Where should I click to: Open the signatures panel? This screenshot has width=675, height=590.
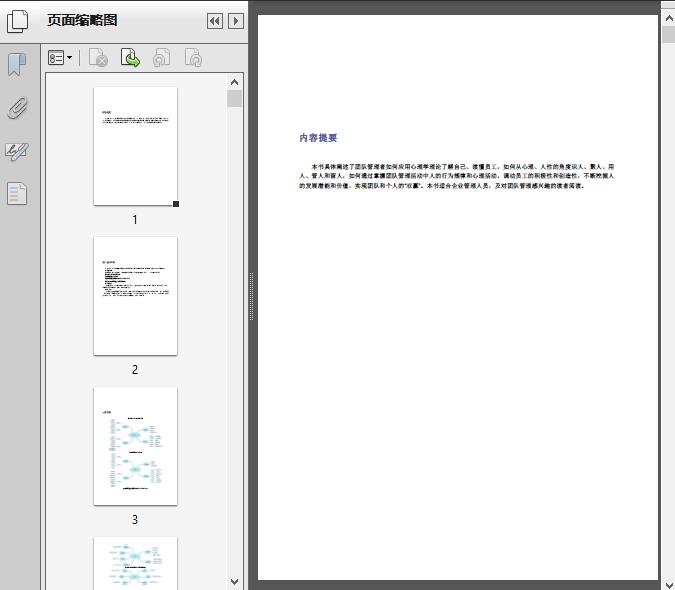17,151
